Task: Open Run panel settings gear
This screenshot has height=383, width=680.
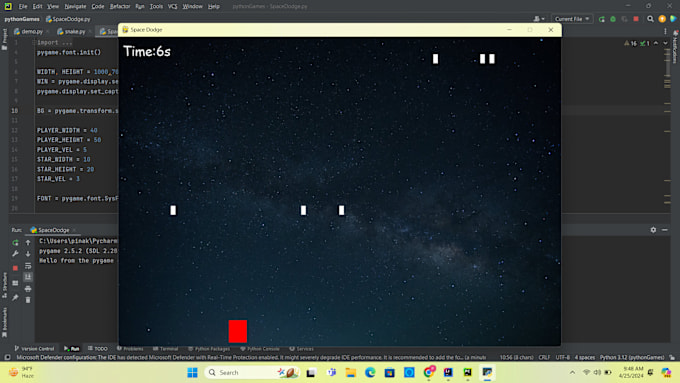Action: pos(653,230)
